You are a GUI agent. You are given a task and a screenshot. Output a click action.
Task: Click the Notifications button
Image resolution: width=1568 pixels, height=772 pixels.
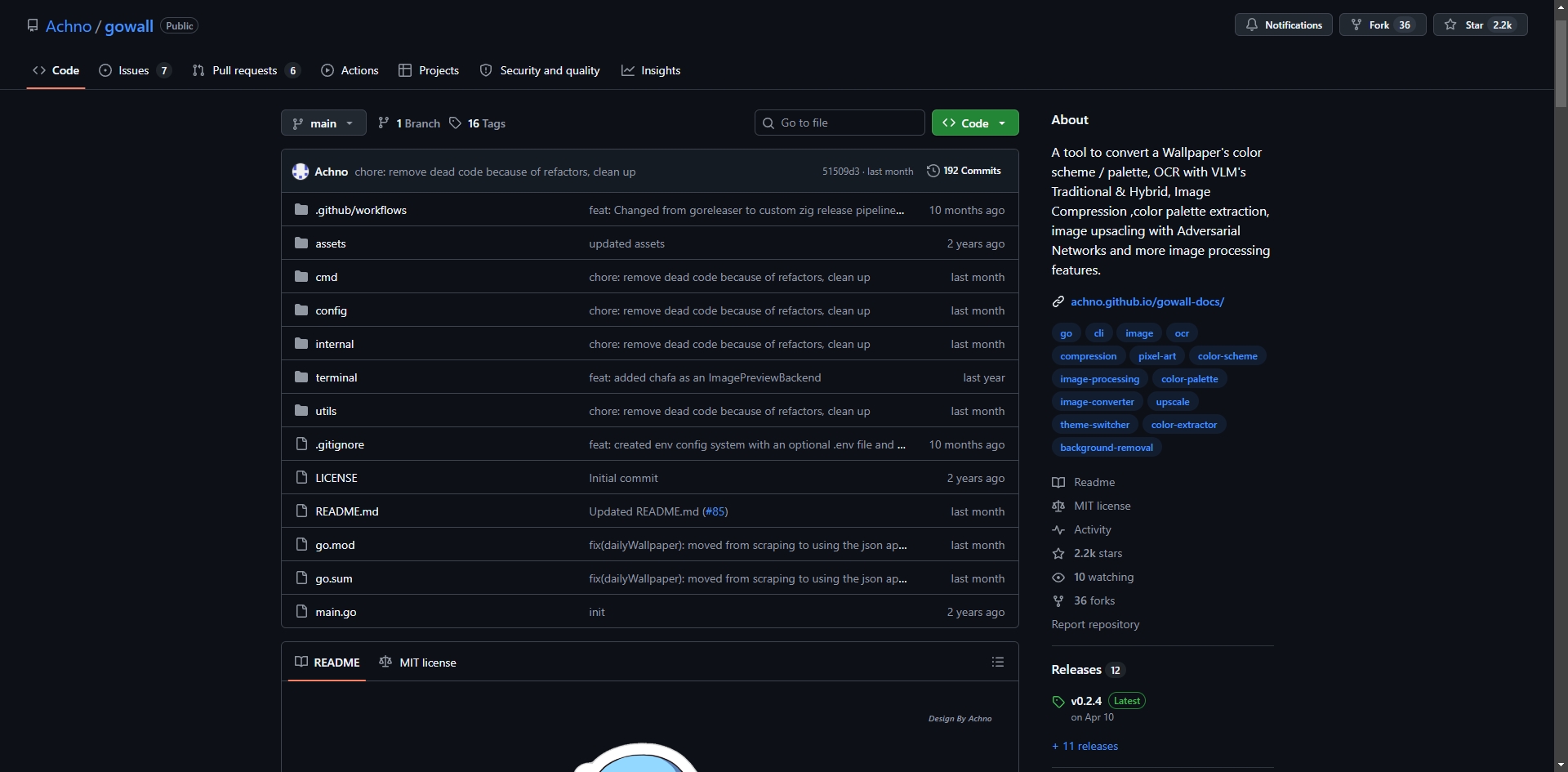coord(1284,25)
